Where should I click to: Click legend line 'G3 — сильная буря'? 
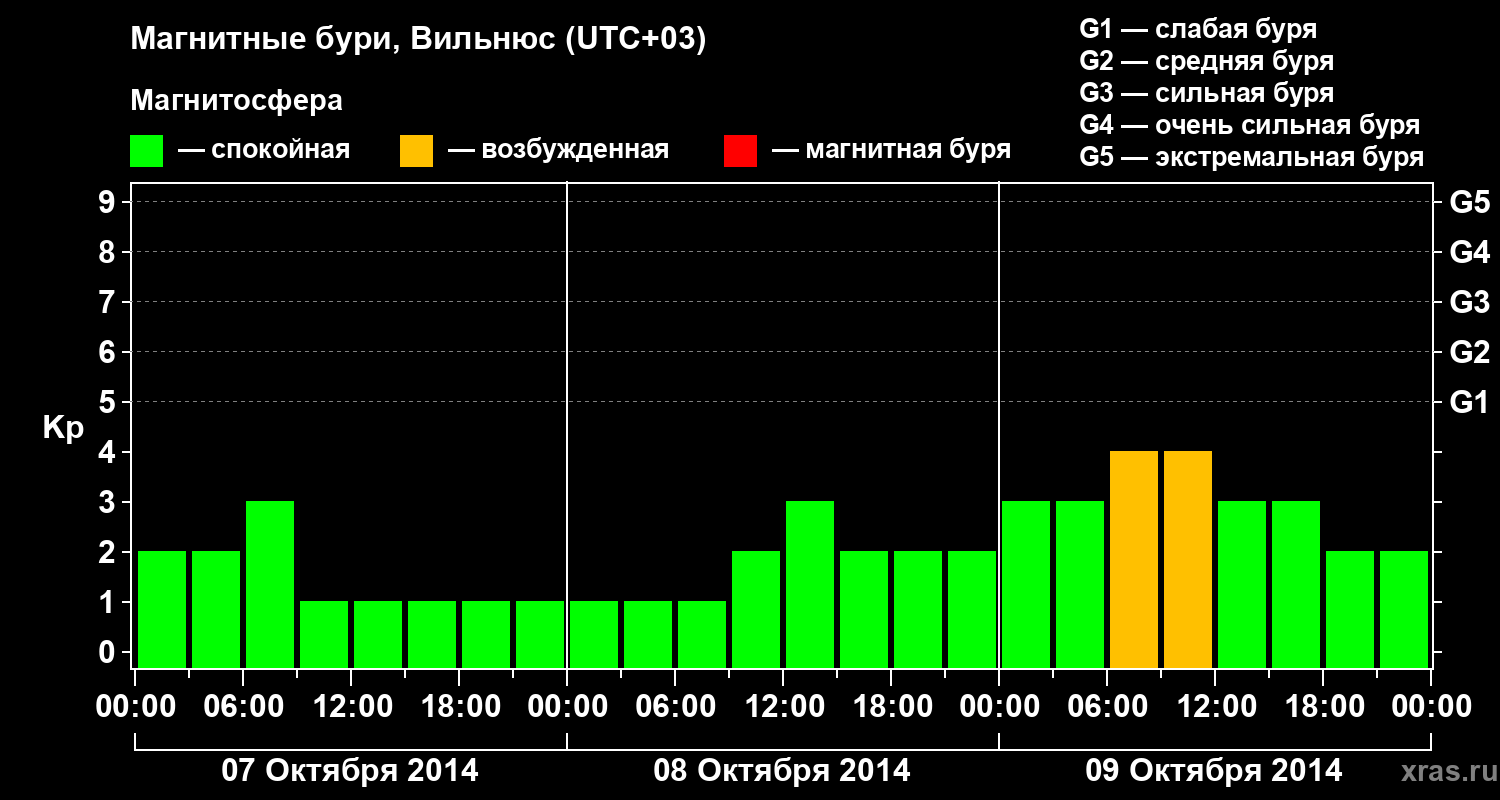[x=1206, y=93]
